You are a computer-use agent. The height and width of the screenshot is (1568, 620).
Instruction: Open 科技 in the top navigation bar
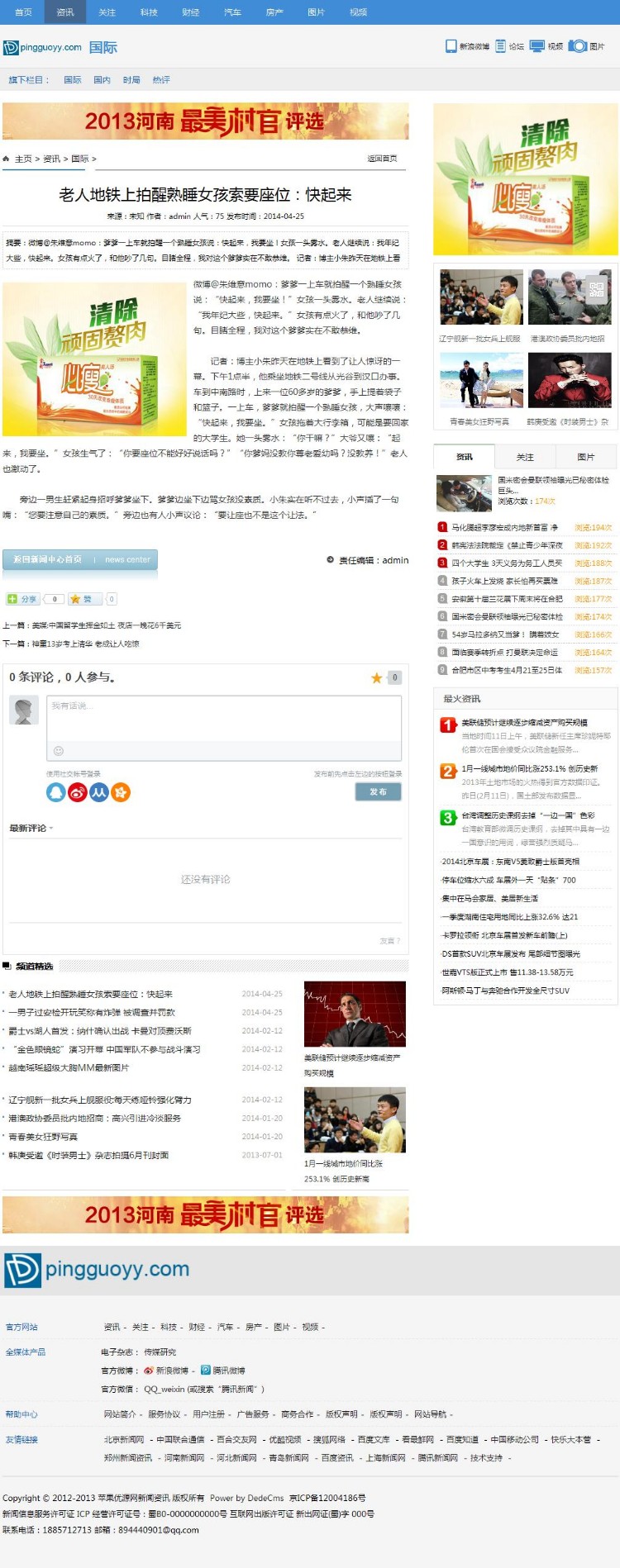click(x=149, y=12)
